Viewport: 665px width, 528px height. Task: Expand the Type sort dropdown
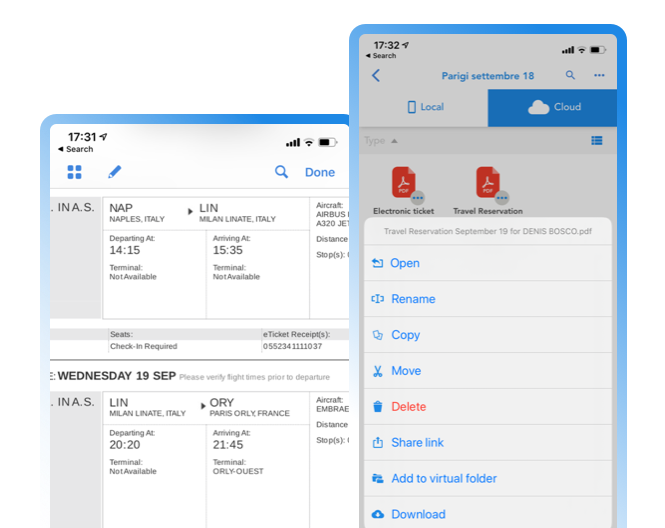(x=381, y=141)
